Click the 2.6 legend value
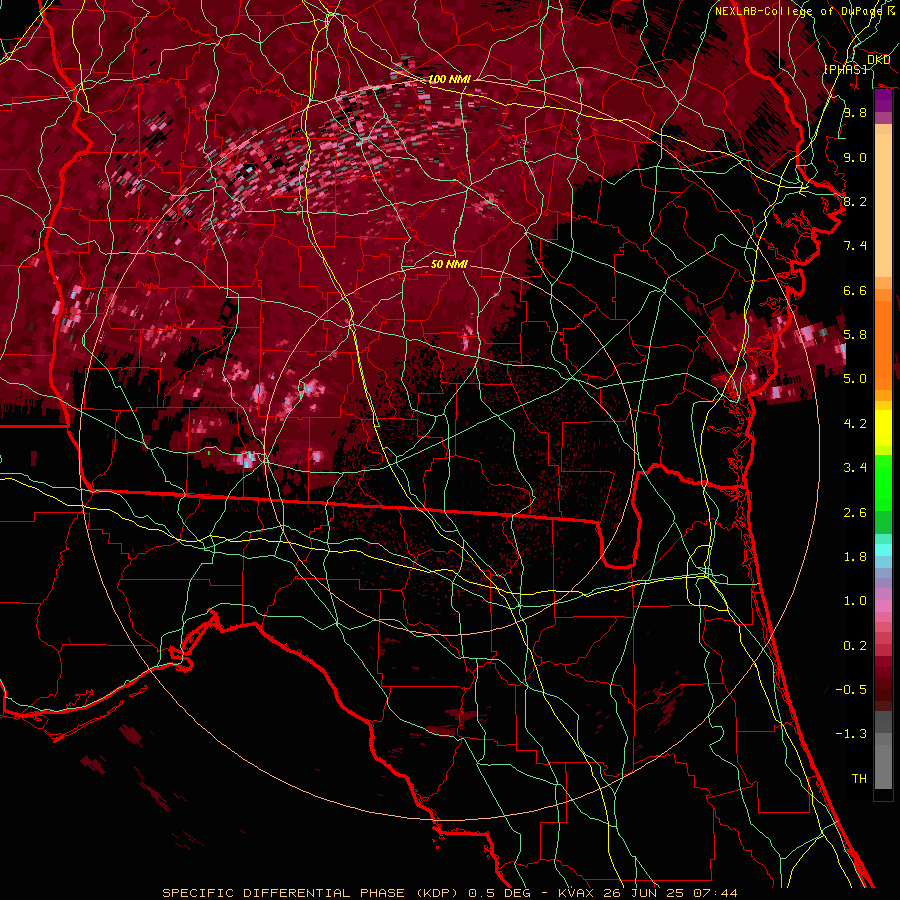 [x=855, y=513]
